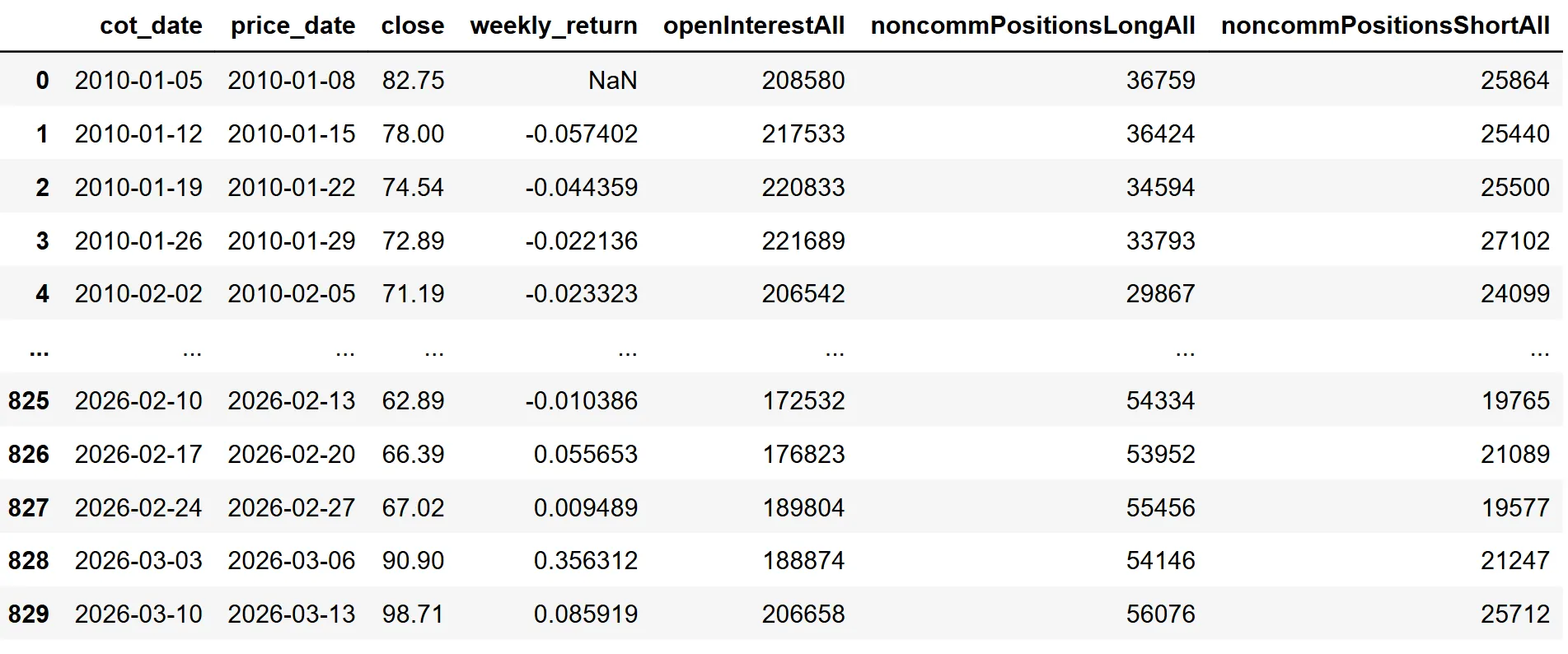Select row index 829
Screen dimensions: 1568x654
pyautogui.click(x=29, y=614)
